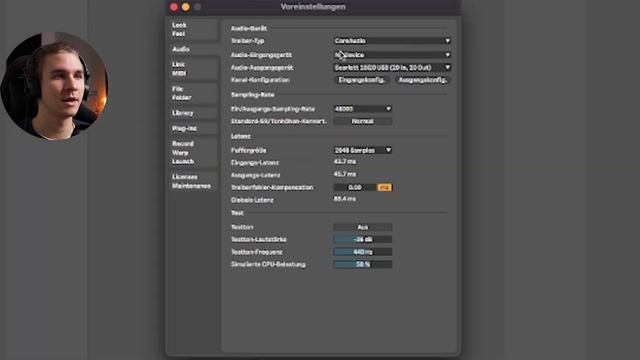Close the Voreinstellungen window with red button
The height and width of the screenshot is (360, 640).
[x=174, y=7]
